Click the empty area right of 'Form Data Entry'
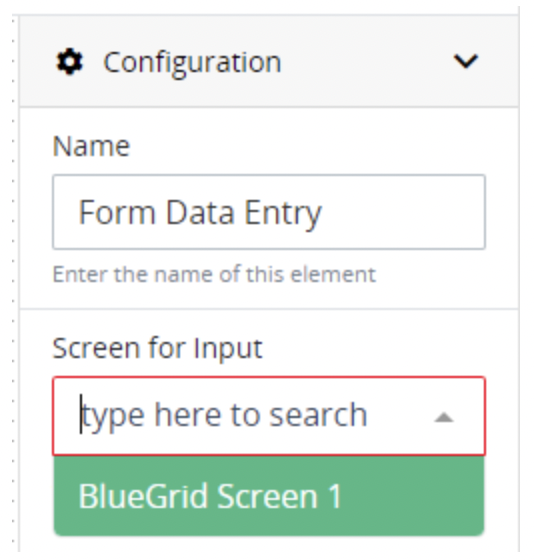 click(x=402, y=212)
